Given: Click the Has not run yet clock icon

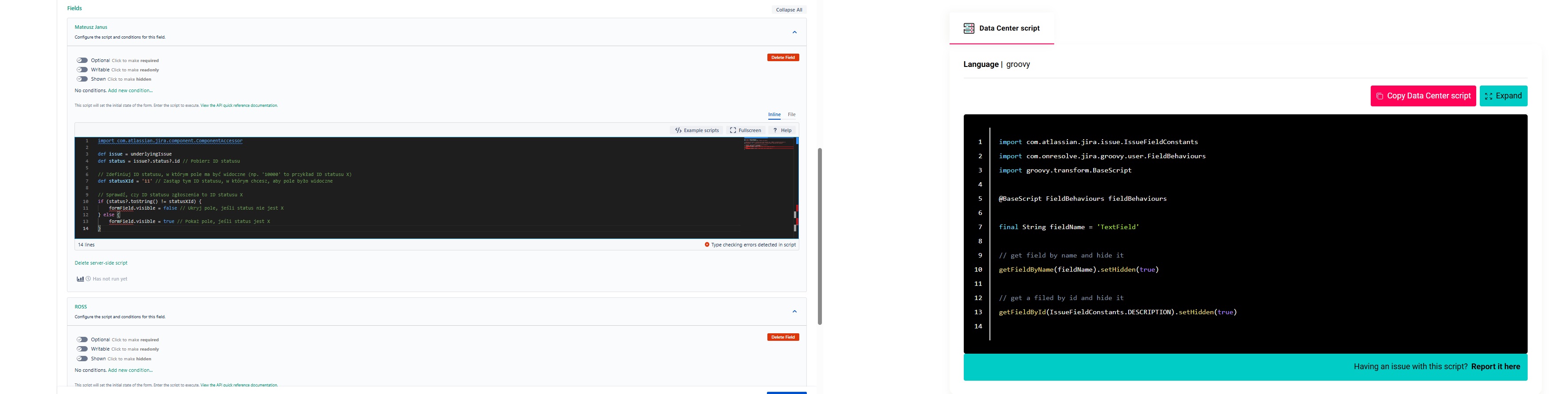Looking at the screenshot, I should 88,279.
